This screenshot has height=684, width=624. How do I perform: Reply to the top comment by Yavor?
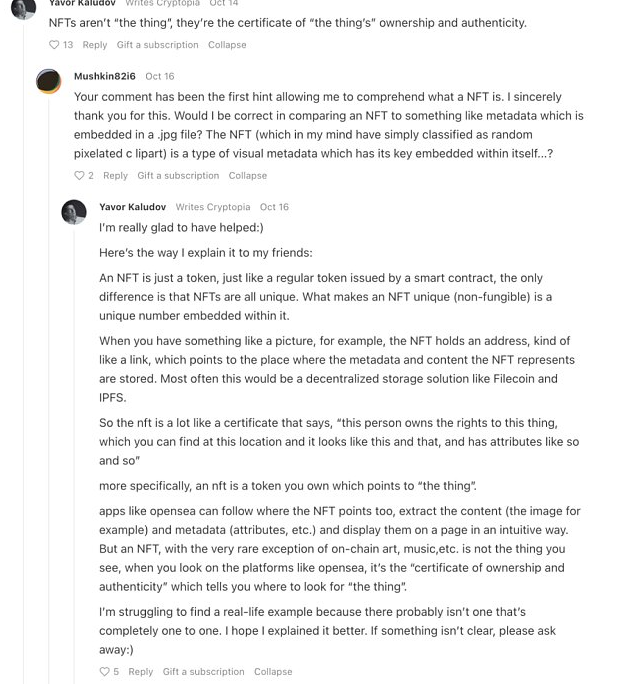pyautogui.click(x=95, y=45)
